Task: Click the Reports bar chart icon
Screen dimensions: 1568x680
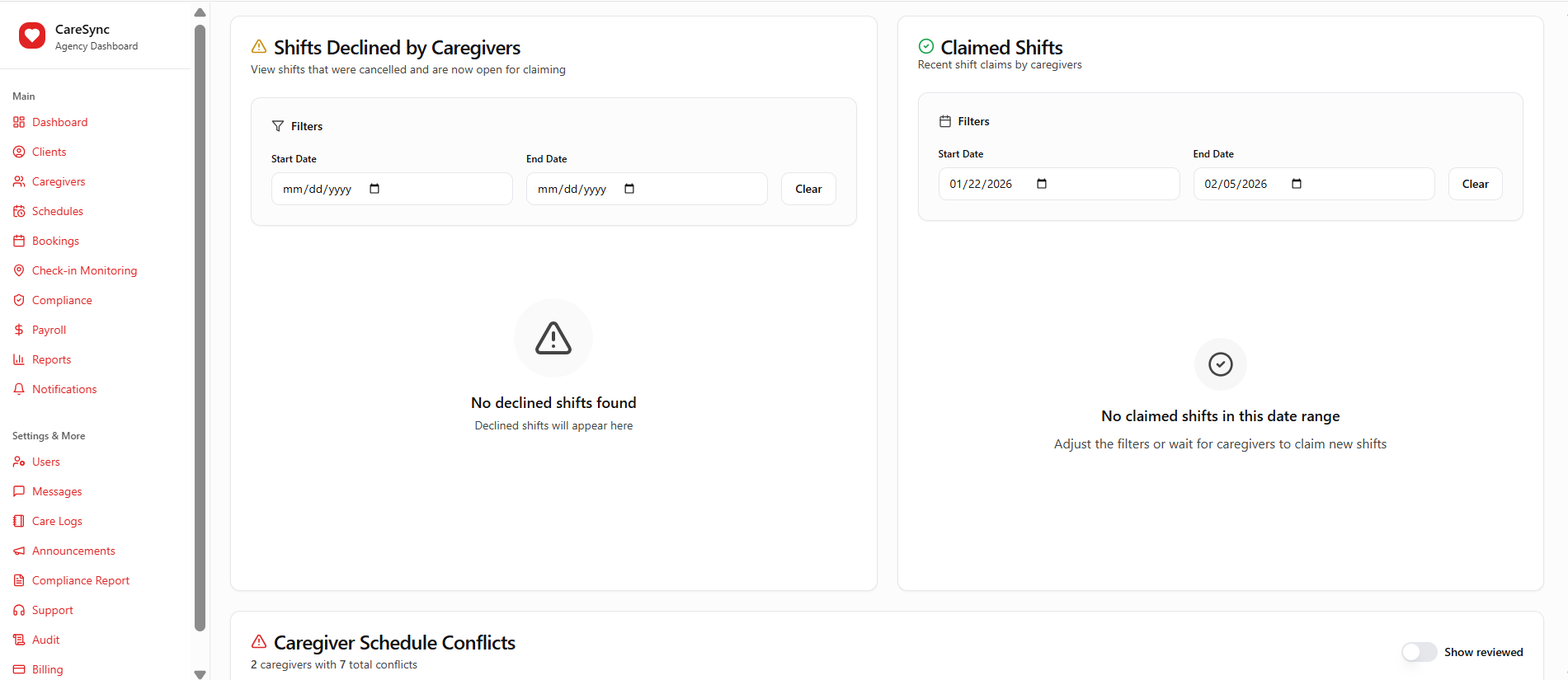Action: 19,359
